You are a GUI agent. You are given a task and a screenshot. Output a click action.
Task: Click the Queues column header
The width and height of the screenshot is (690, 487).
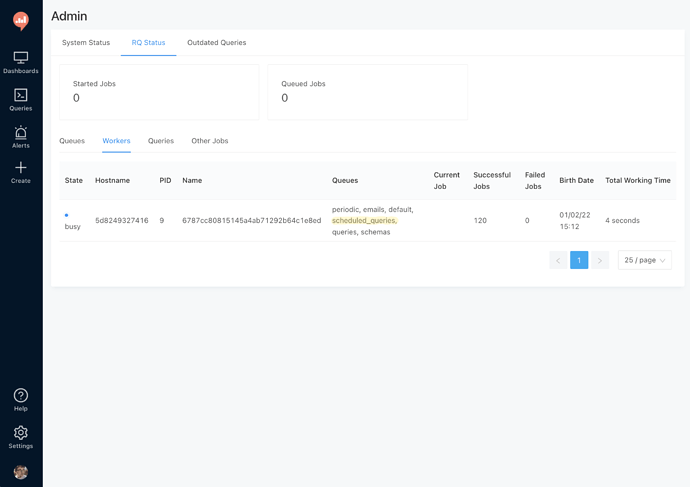click(x=345, y=180)
